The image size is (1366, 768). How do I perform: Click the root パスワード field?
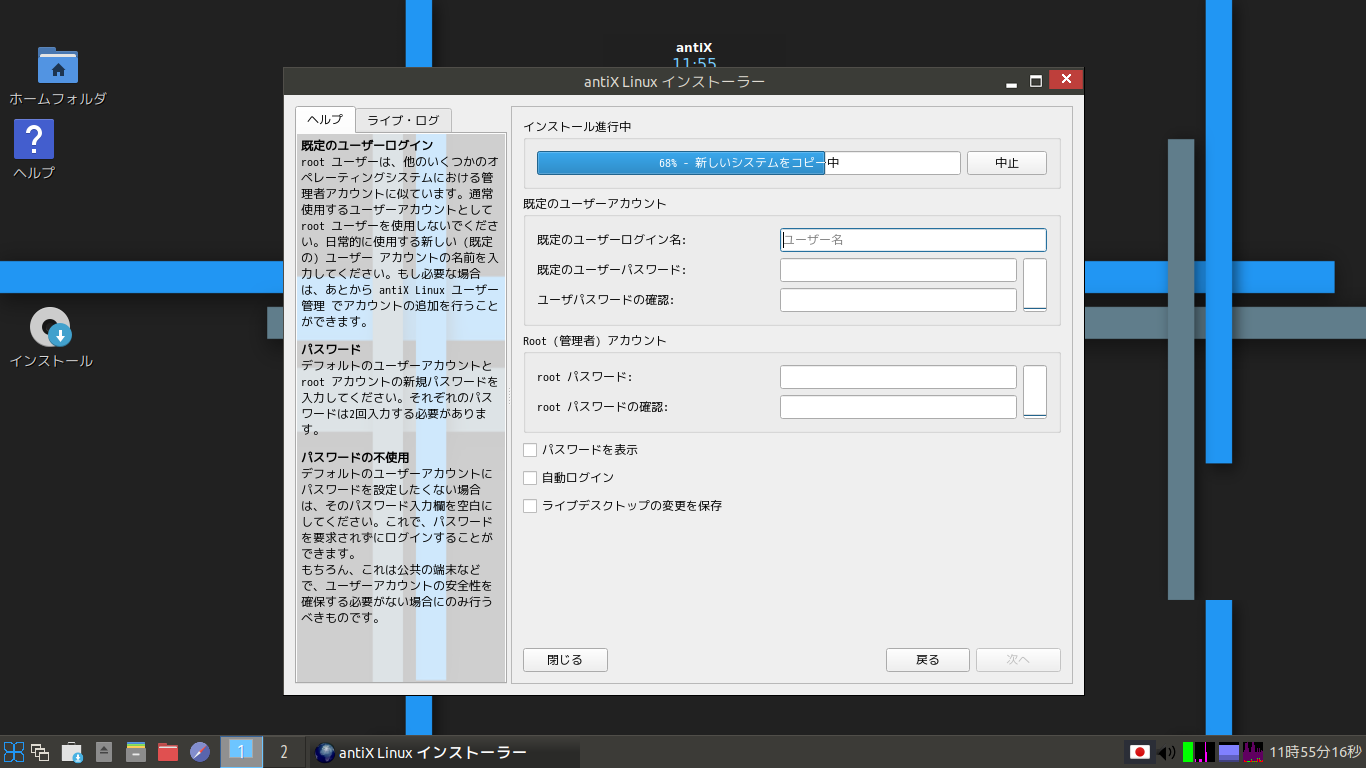point(898,377)
